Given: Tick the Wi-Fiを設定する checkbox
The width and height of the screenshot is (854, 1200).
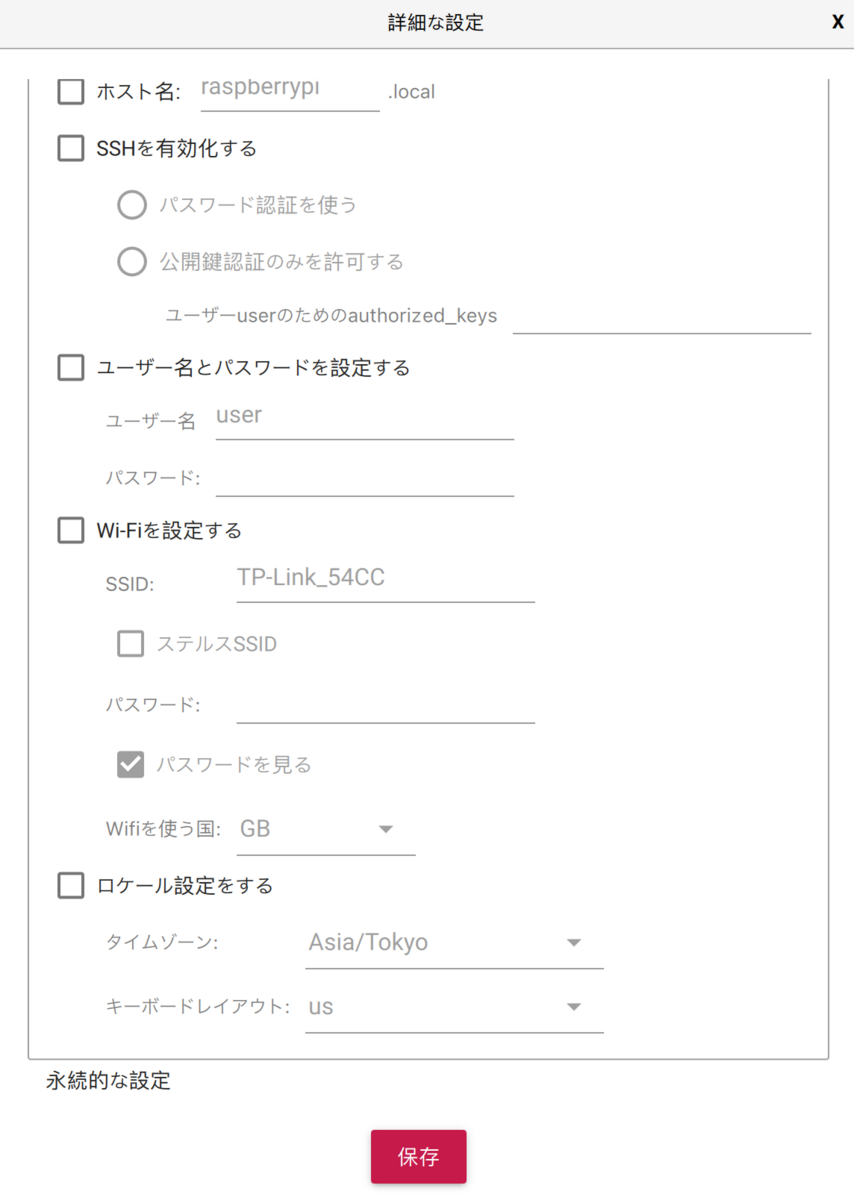Looking at the screenshot, I should (x=71, y=530).
